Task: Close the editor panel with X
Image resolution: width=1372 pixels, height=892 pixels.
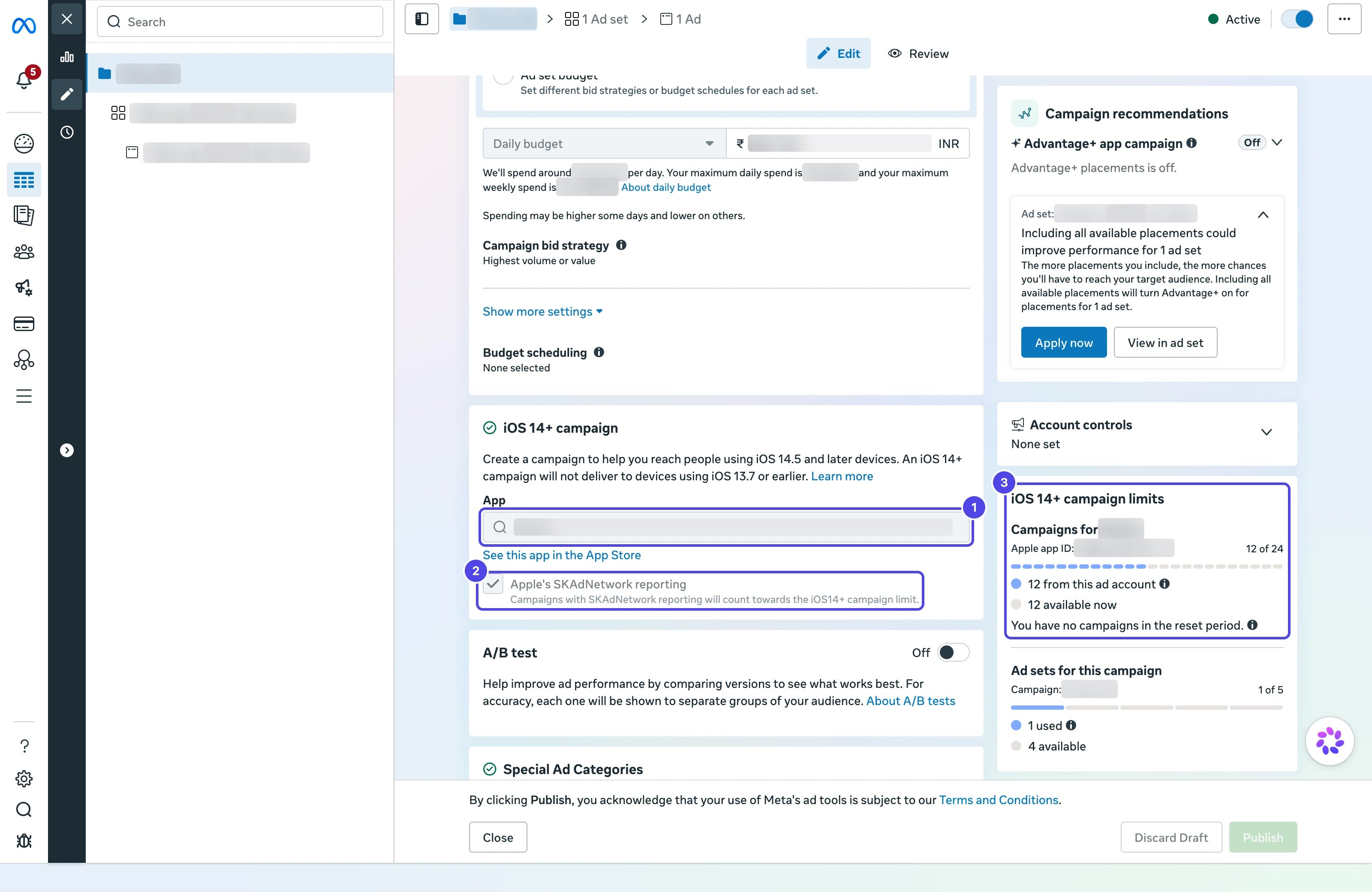Action: click(x=67, y=19)
